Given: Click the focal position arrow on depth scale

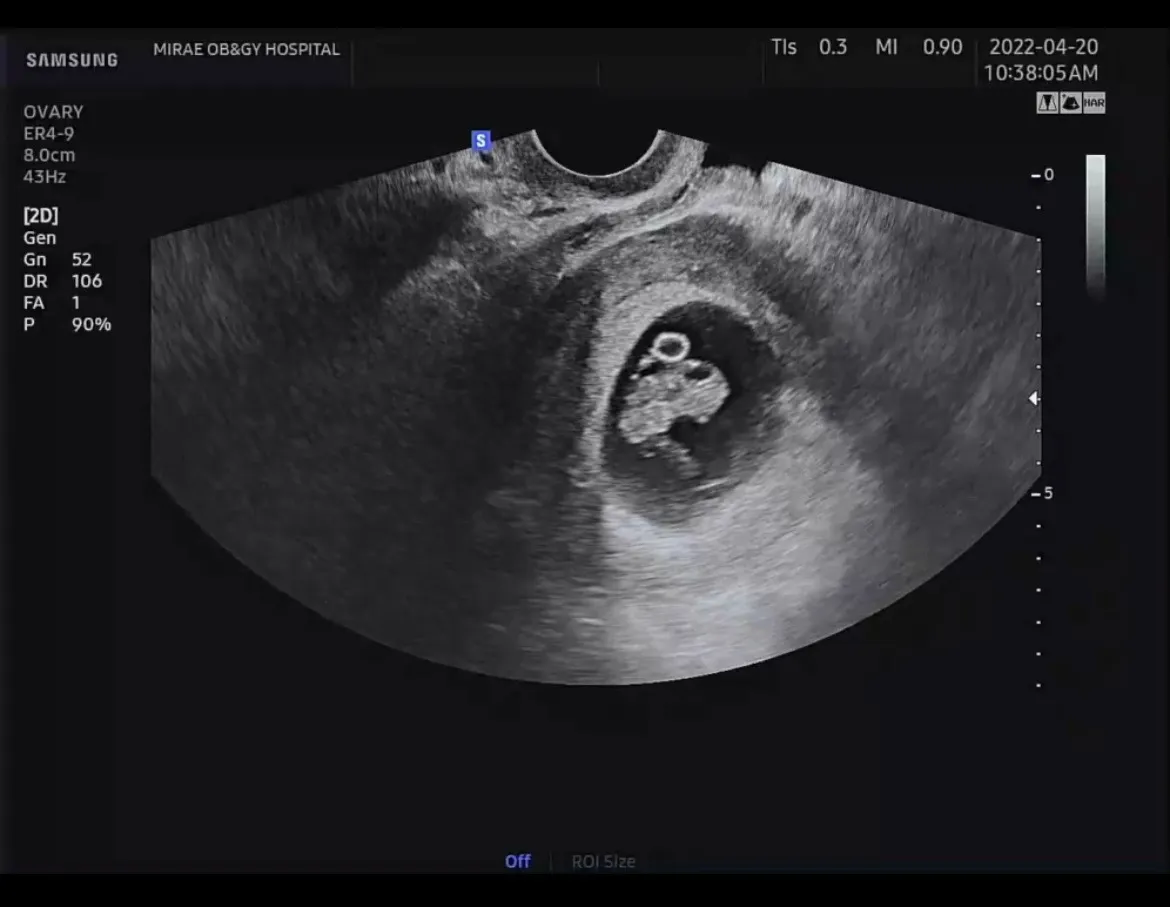Looking at the screenshot, I should (1033, 398).
